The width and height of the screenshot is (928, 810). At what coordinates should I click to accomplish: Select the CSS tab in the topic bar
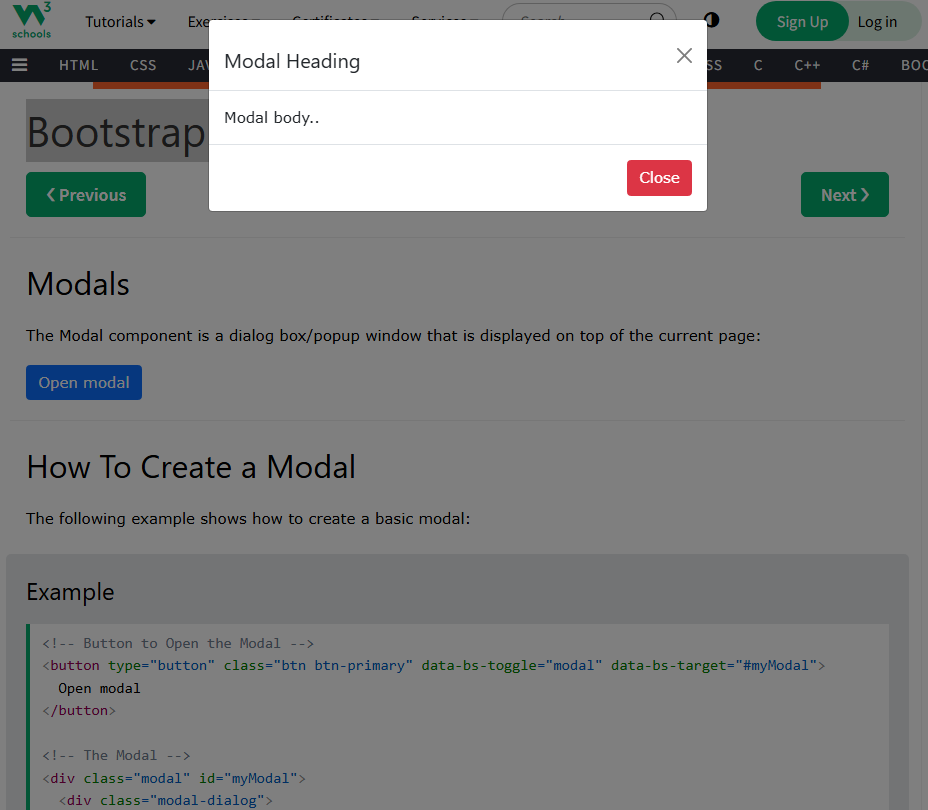click(x=143, y=65)
